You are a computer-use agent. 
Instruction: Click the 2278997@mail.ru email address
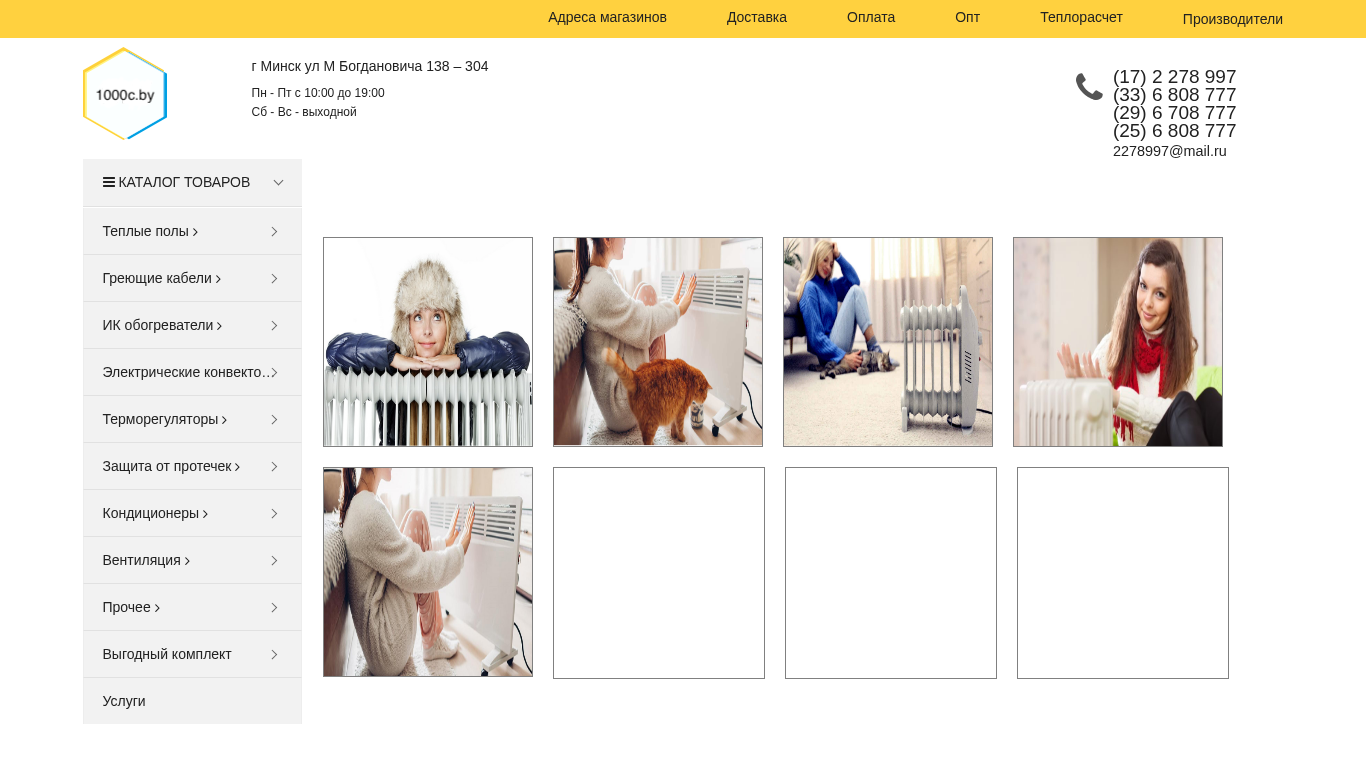tap(1169, 151)
